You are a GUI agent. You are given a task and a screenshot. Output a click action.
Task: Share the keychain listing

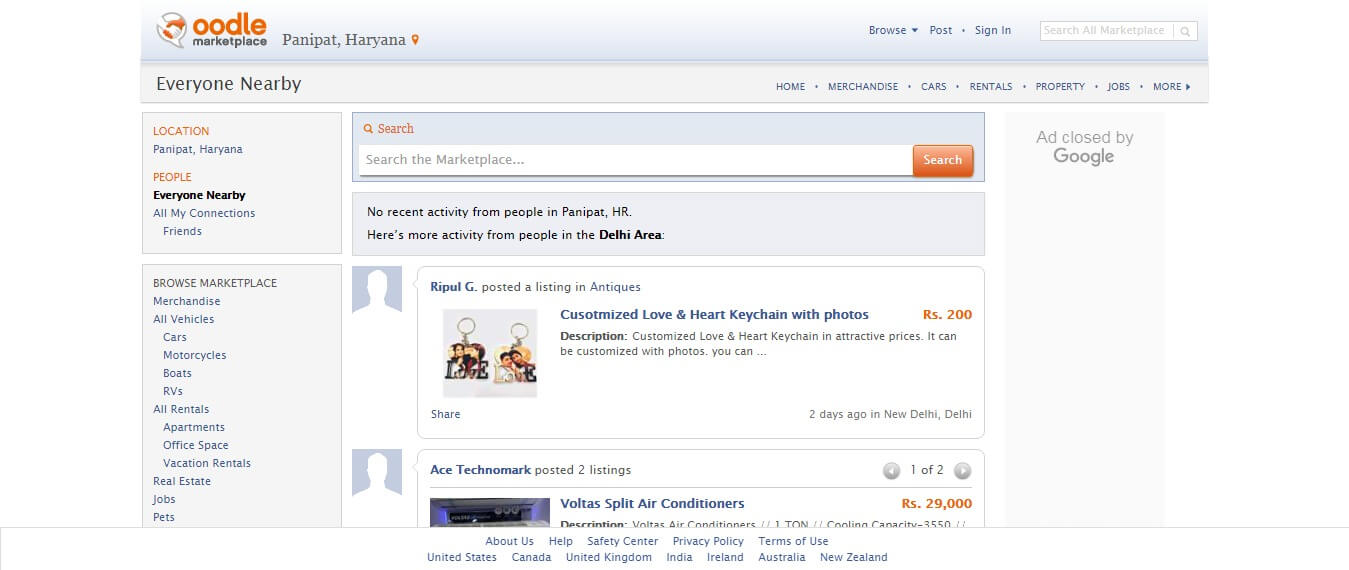pyautogui.click(x=446, y=414)
